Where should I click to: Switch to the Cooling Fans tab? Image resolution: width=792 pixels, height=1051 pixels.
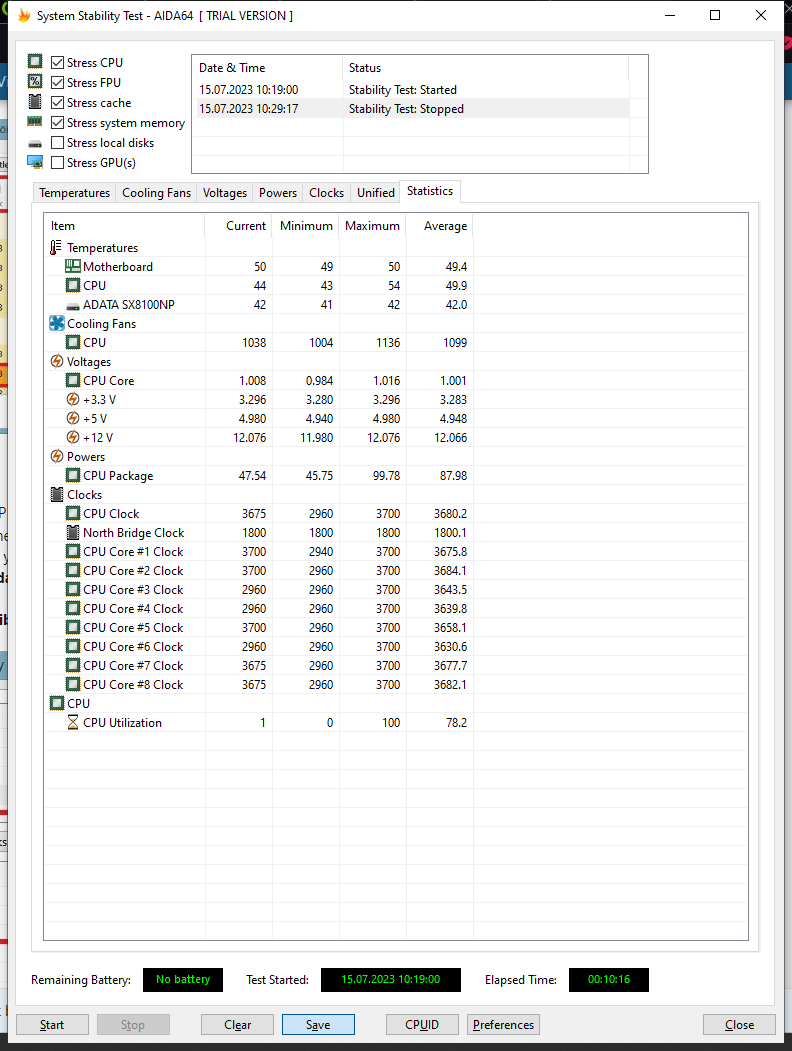pyautogui.click(x=156, y=193)
